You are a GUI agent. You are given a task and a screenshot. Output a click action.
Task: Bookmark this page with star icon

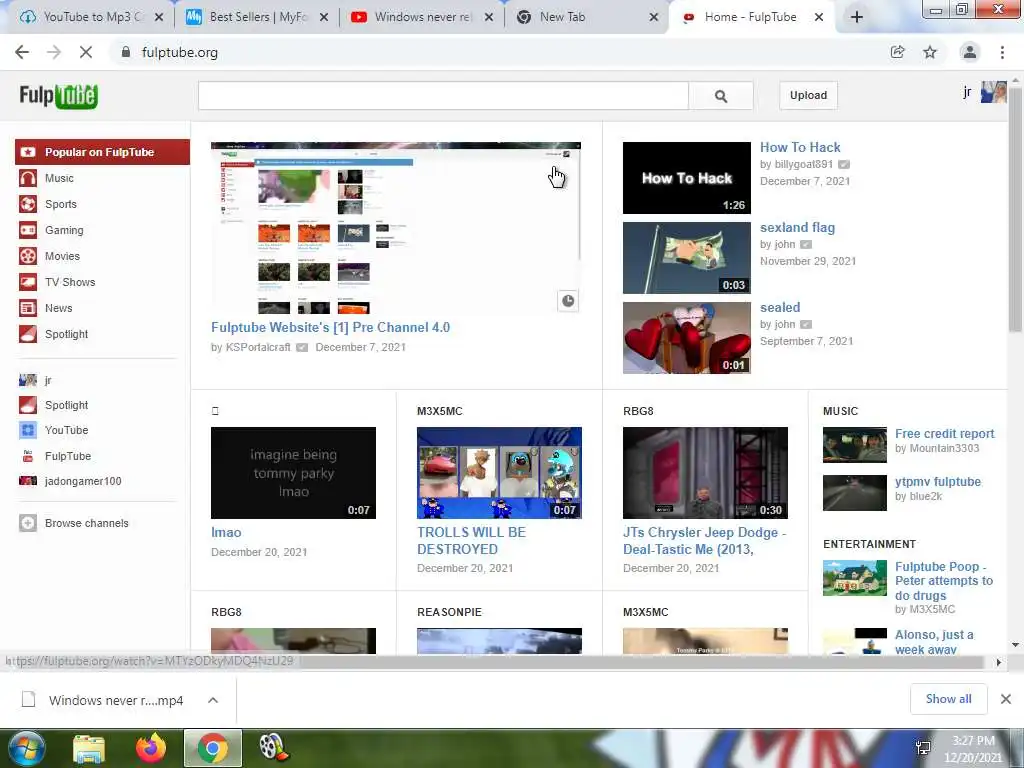click(x=930, y=52)
